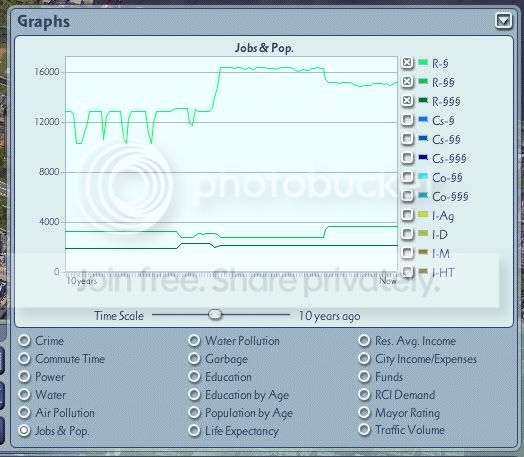Click the Cs-§ blue color swatch

click(423, 119)
